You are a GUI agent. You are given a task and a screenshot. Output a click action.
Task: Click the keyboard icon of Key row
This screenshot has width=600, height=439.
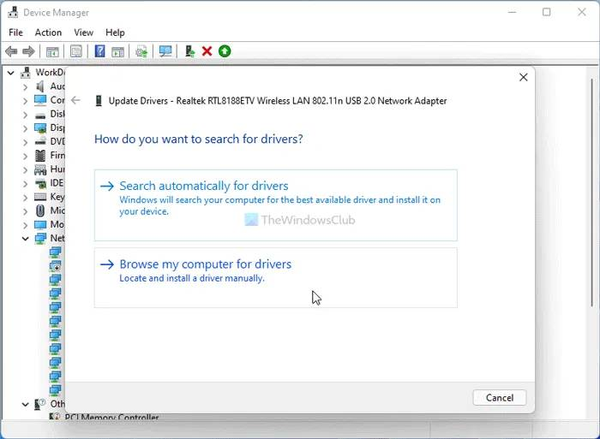click(40, 197)
